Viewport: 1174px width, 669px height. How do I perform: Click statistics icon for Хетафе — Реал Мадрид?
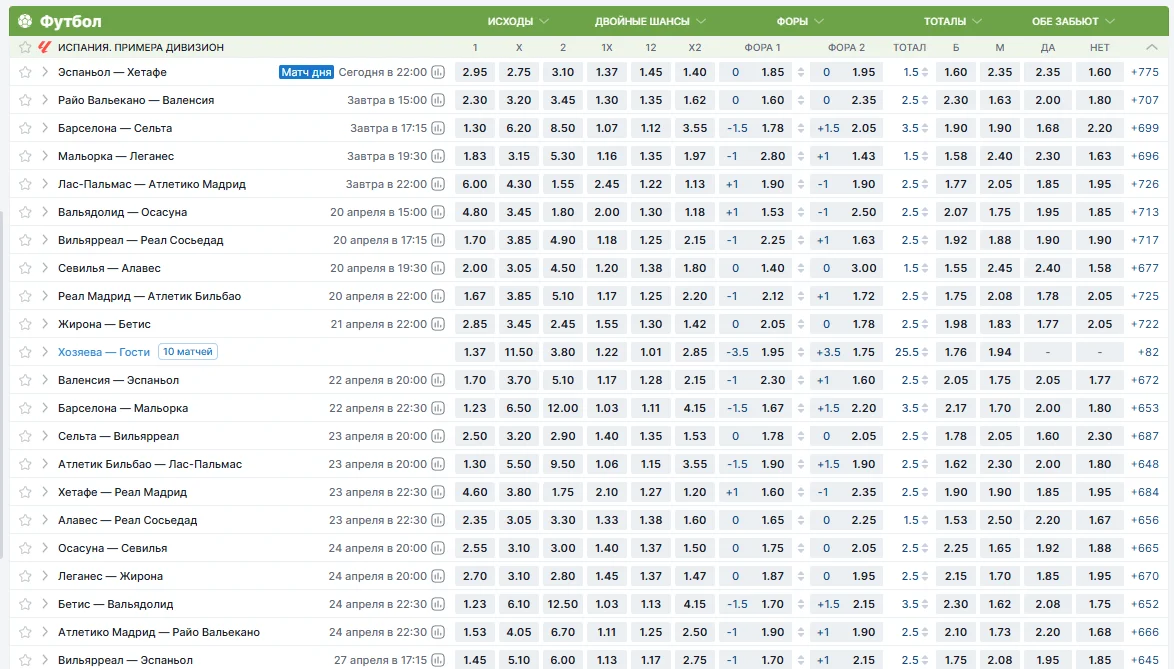click(437, 492)
